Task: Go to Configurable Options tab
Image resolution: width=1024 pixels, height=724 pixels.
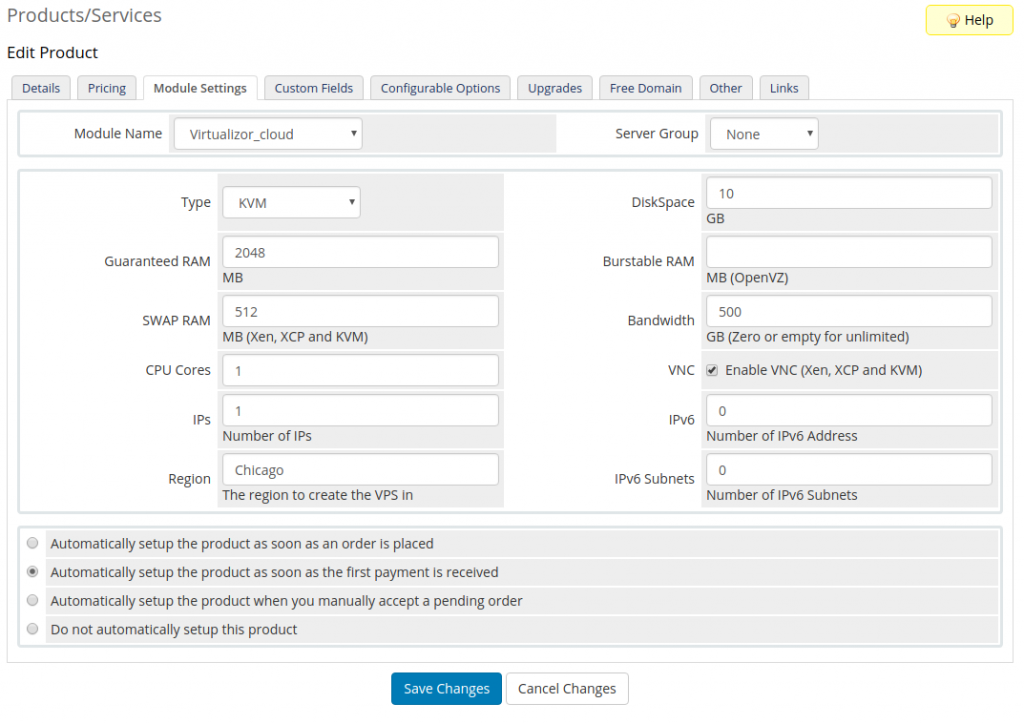Action: pos(440,88)
